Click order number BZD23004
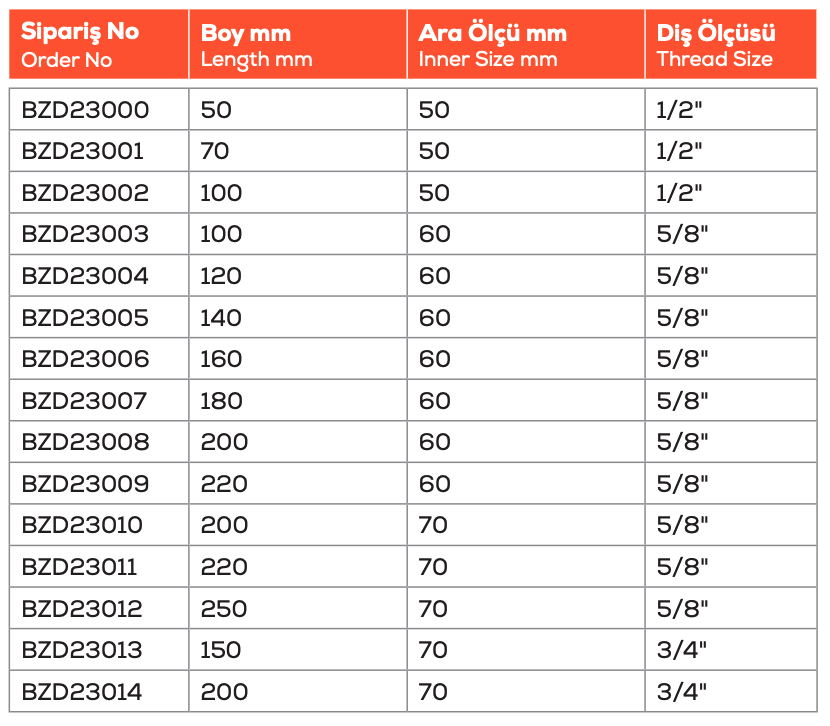 [85, 276]
